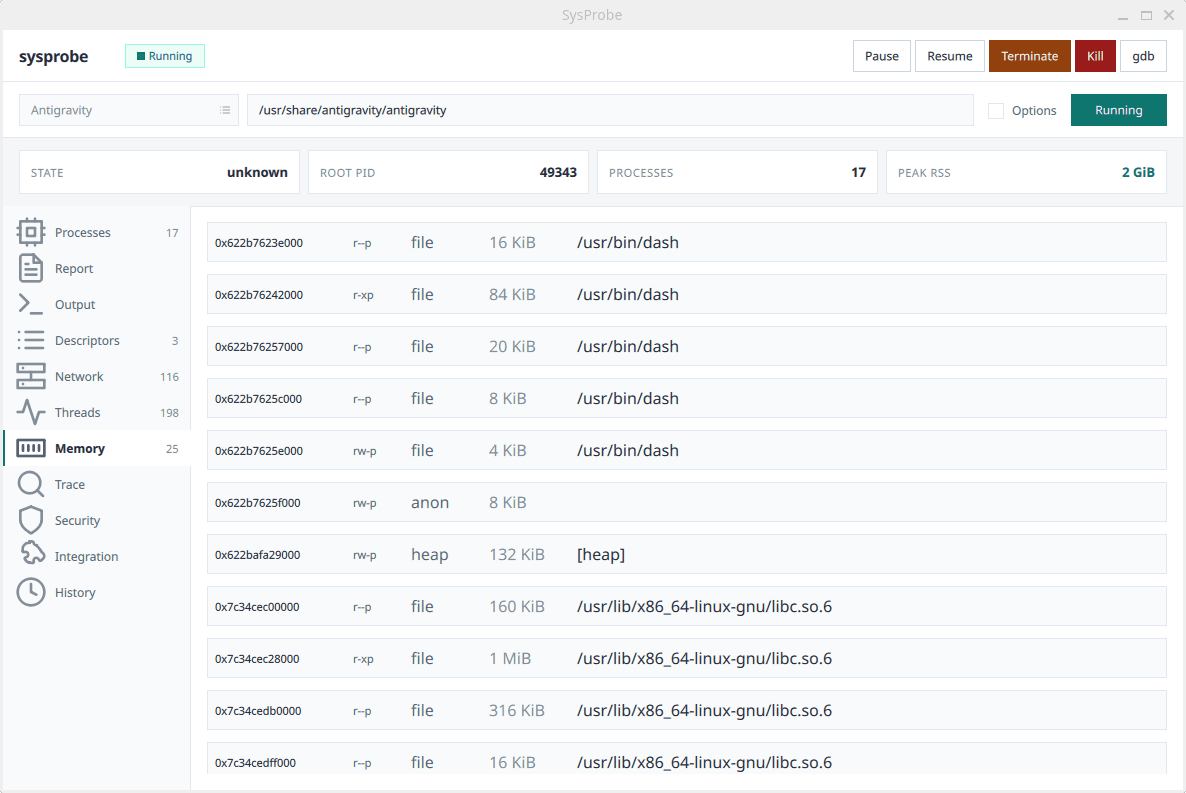
Task: Click the Network server icon
Action: pyautogui.click(x=31, y=376)
